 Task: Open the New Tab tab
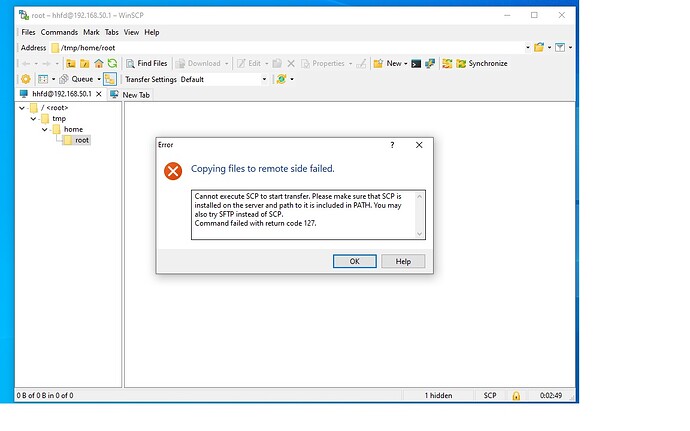(x=130, y=95)
